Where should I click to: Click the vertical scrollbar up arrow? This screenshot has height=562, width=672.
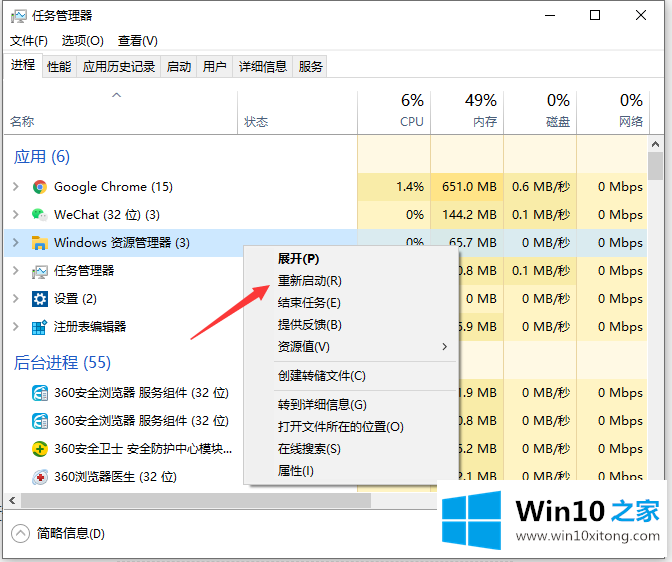tap(655, 144)
